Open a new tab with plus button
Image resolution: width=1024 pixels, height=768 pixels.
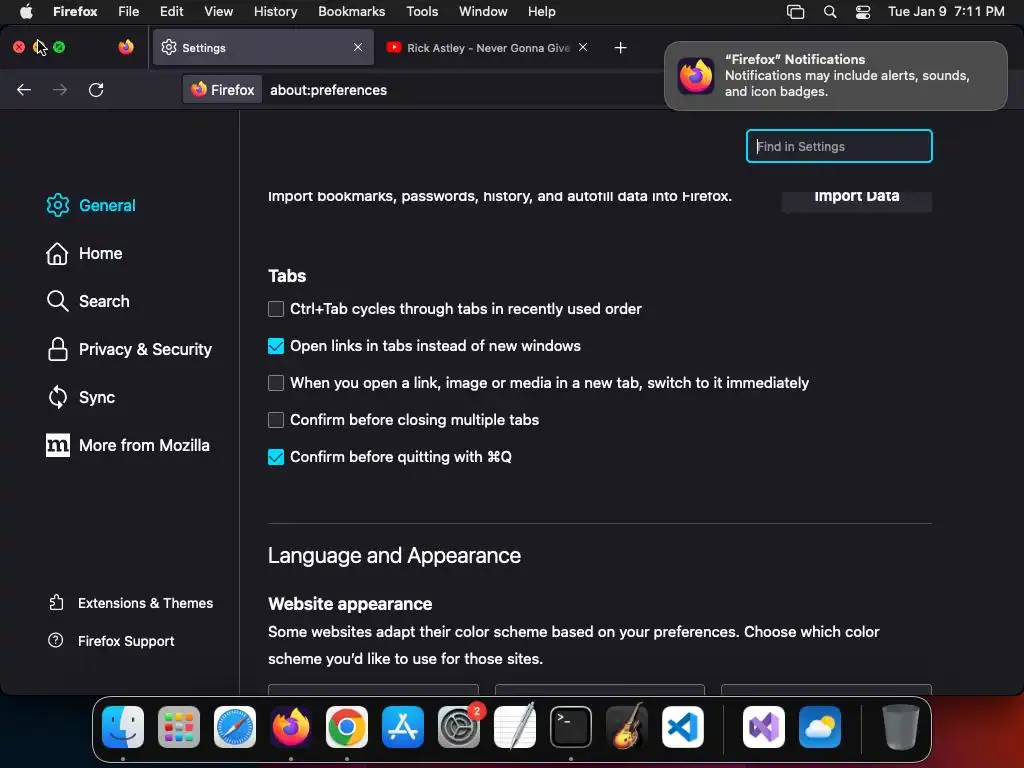[620, 47]
